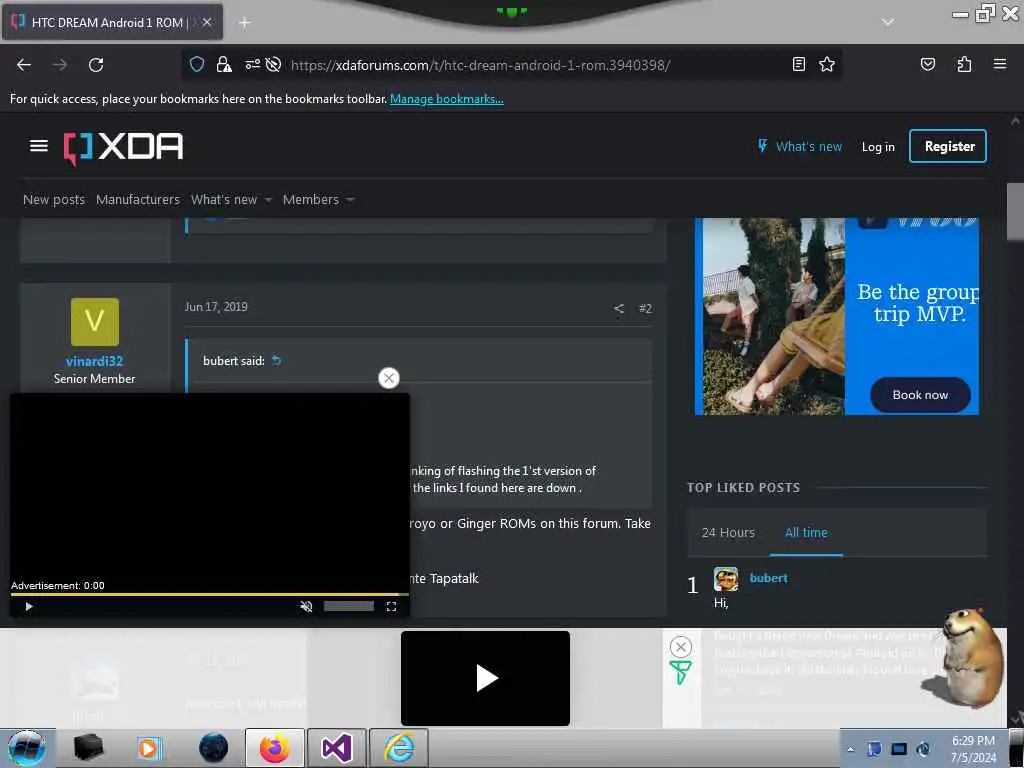This screenshot has height=768, width=1024.
Task: Open the extensions puzzle icon
Action: (x=964, y=64)
